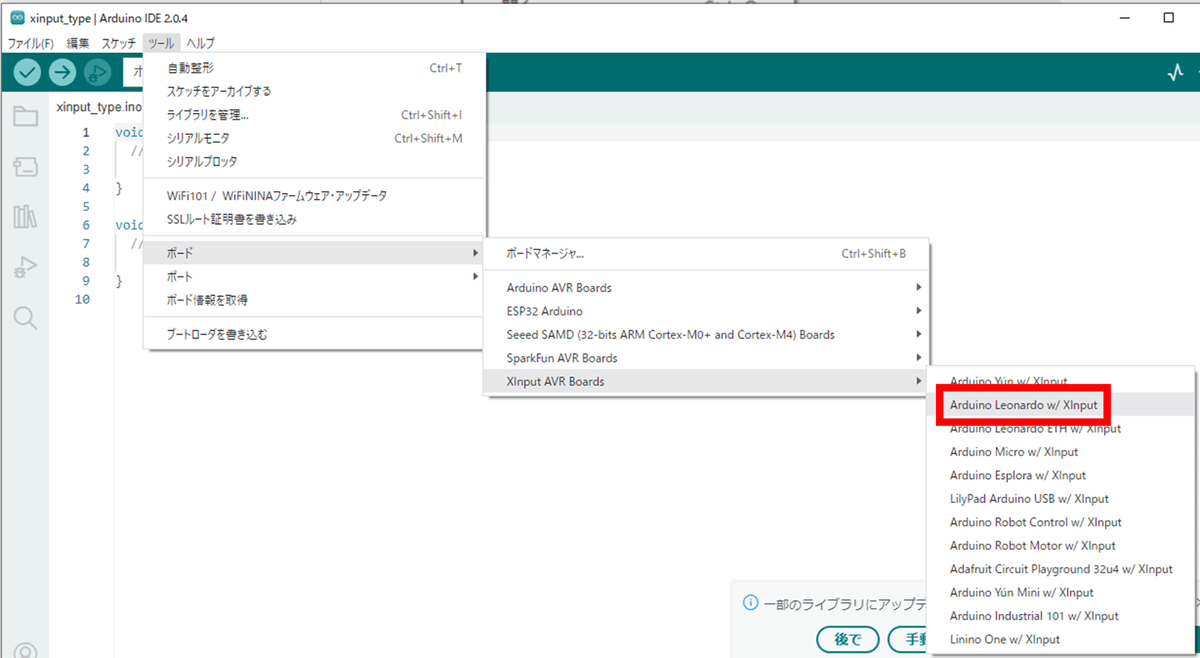Expand XInput AVR Boards submenu
Viewport: 1200px width, 658px height.
[707, 381]
